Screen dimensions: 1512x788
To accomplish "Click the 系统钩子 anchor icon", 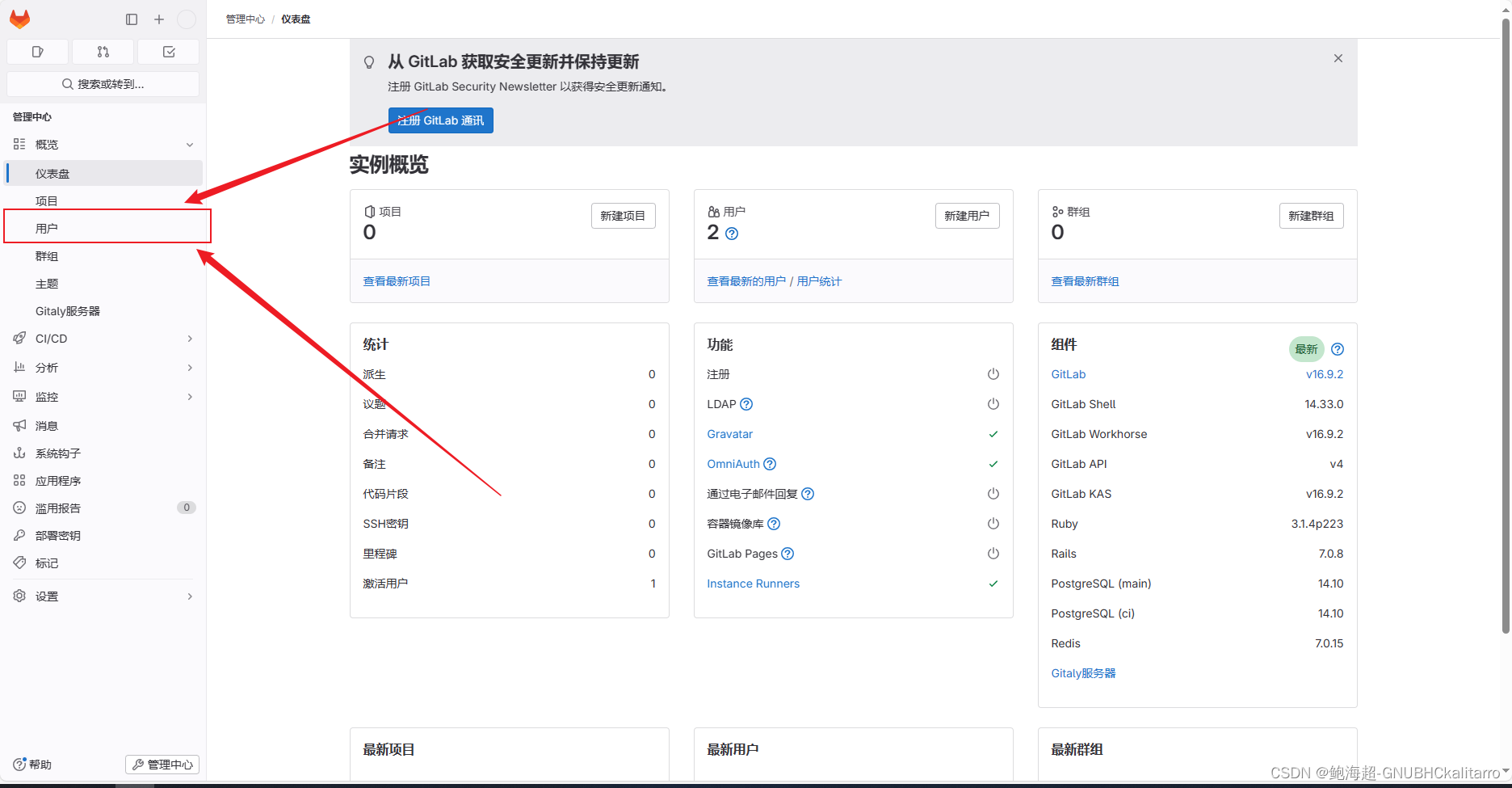I will (x=19, y=453).
